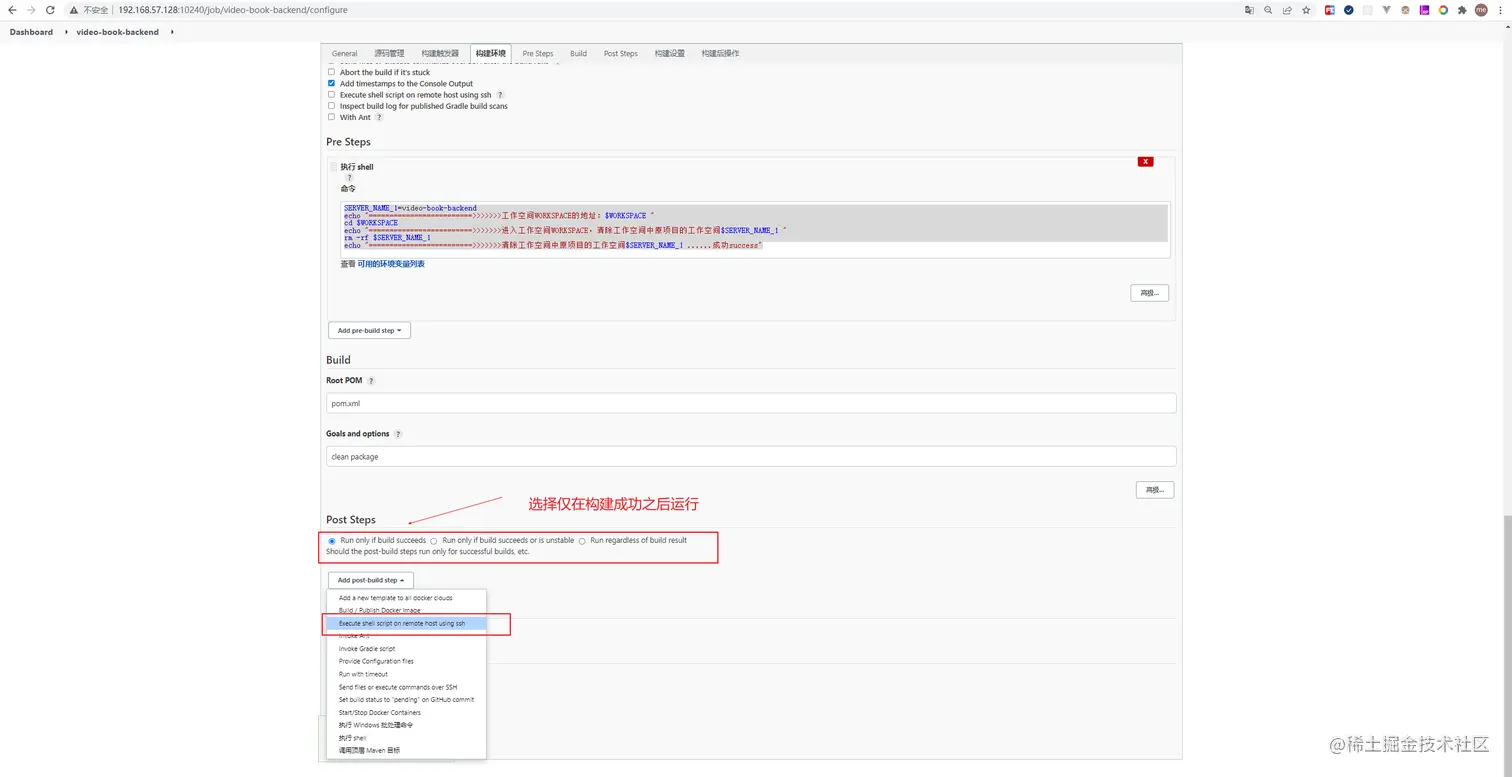Select Run regardless of build result radio

click(x=582, y=541)
